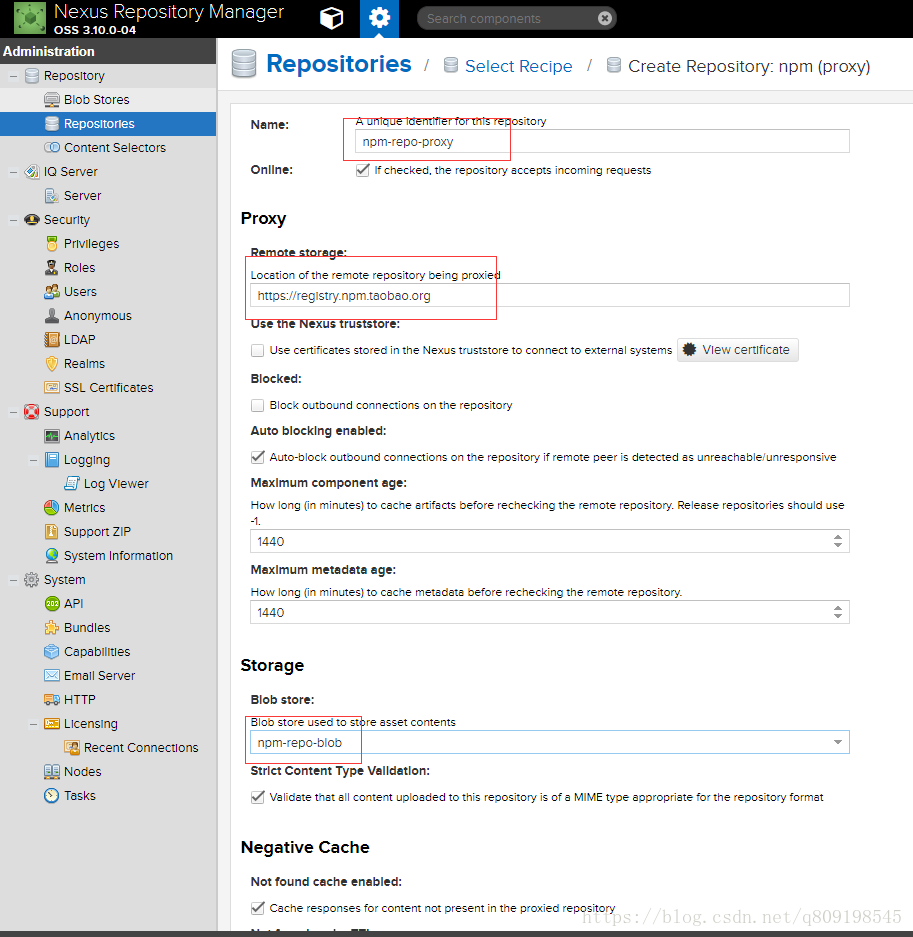913x937 pixels.
Task: Collapse the System tree group
Action: [x=13, y=580]
